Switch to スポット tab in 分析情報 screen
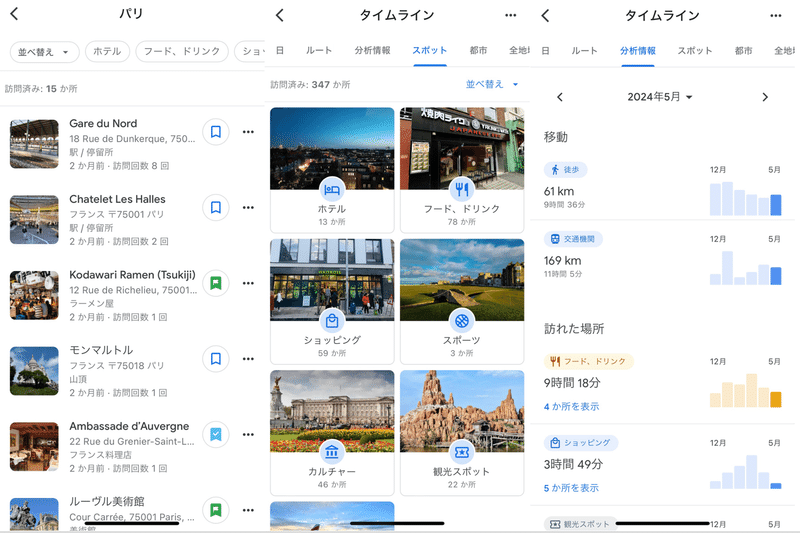The image size is (800, 533). pyautogui.click(x=695, y=50)
